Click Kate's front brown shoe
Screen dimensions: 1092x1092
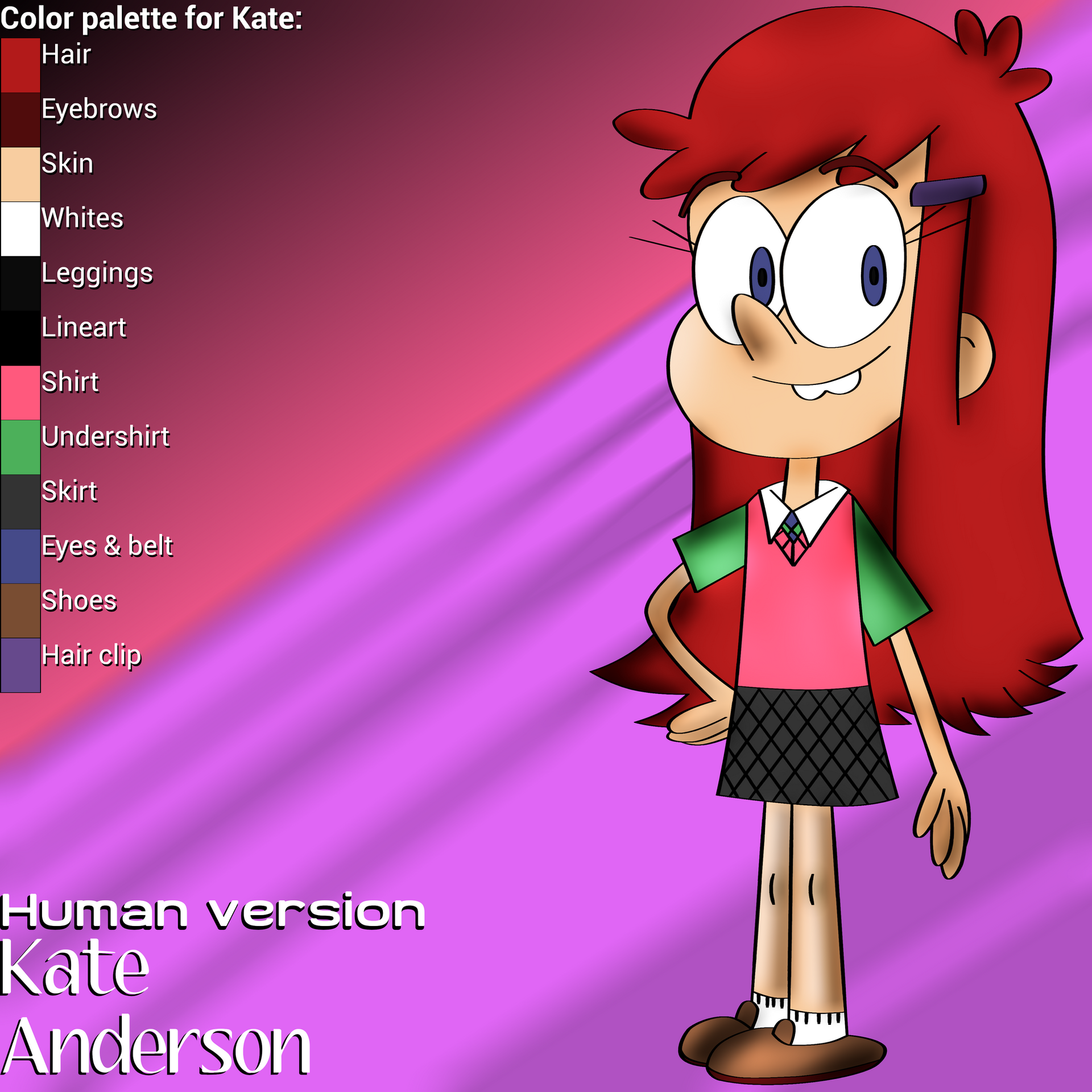tap(796, 1052)
